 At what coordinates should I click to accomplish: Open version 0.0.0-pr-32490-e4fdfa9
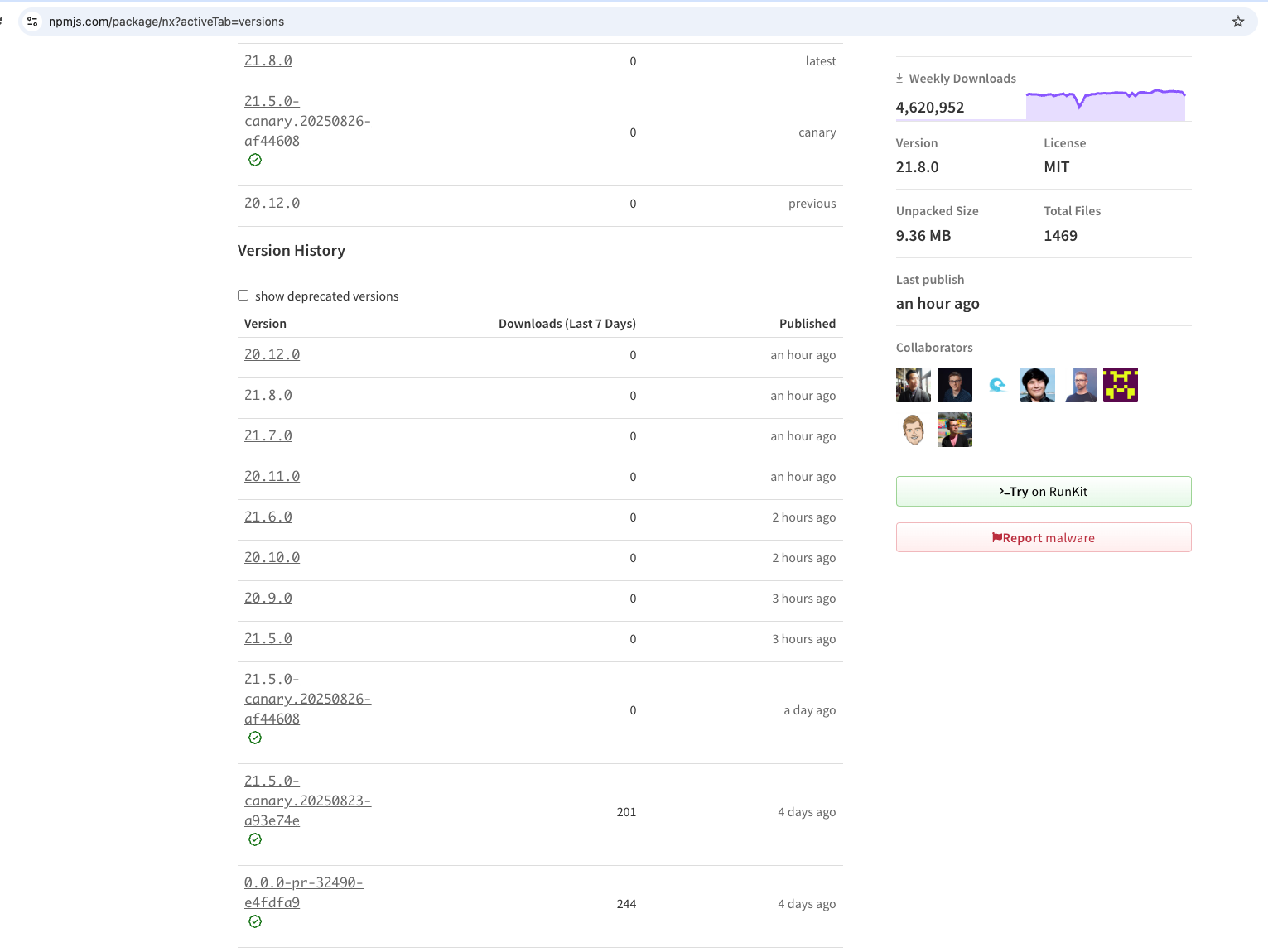tap(303, 892)
